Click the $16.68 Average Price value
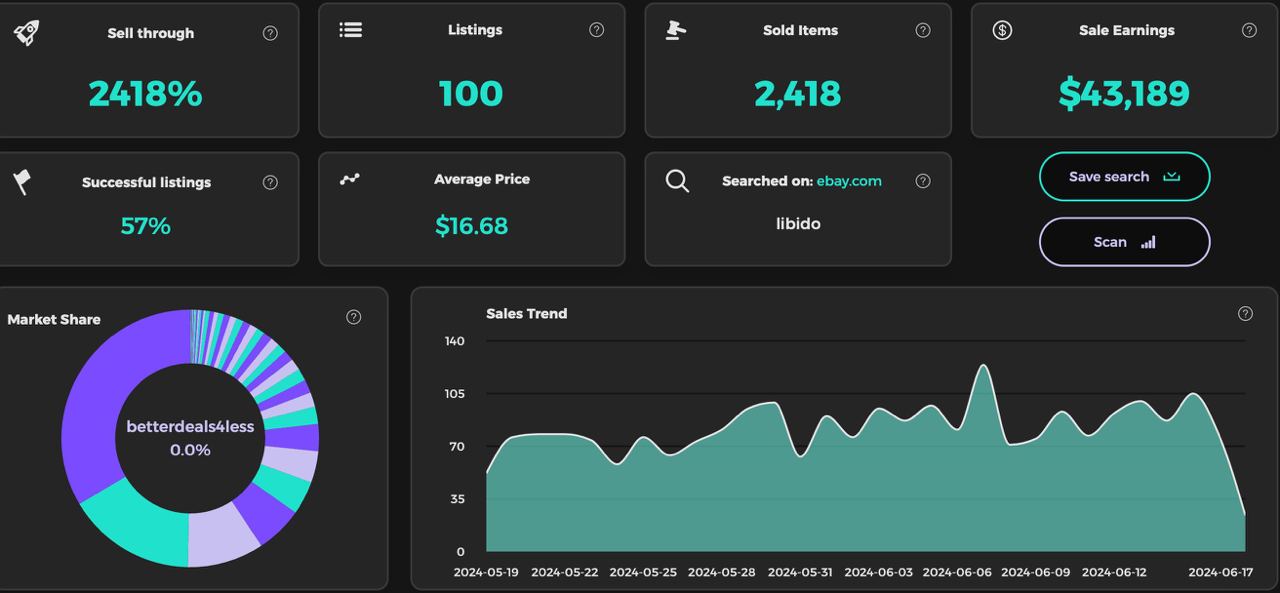The width and height of the screenshot is (1280, 593). tap(471, 226)
